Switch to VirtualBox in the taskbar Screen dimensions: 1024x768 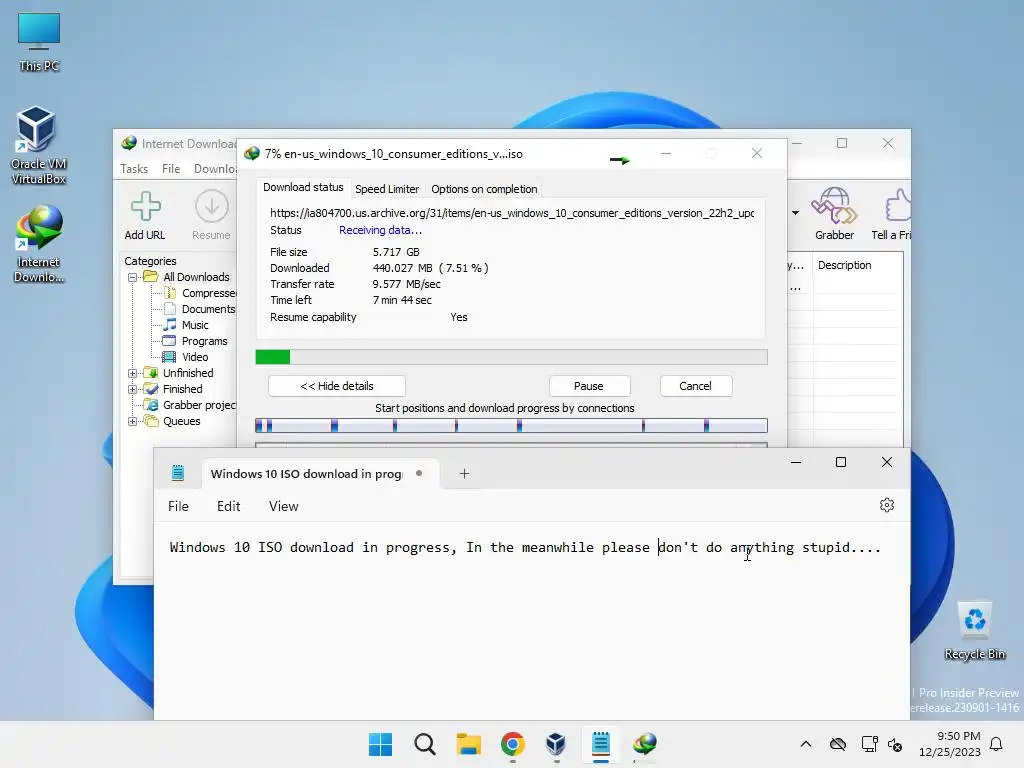coord(556,744)
